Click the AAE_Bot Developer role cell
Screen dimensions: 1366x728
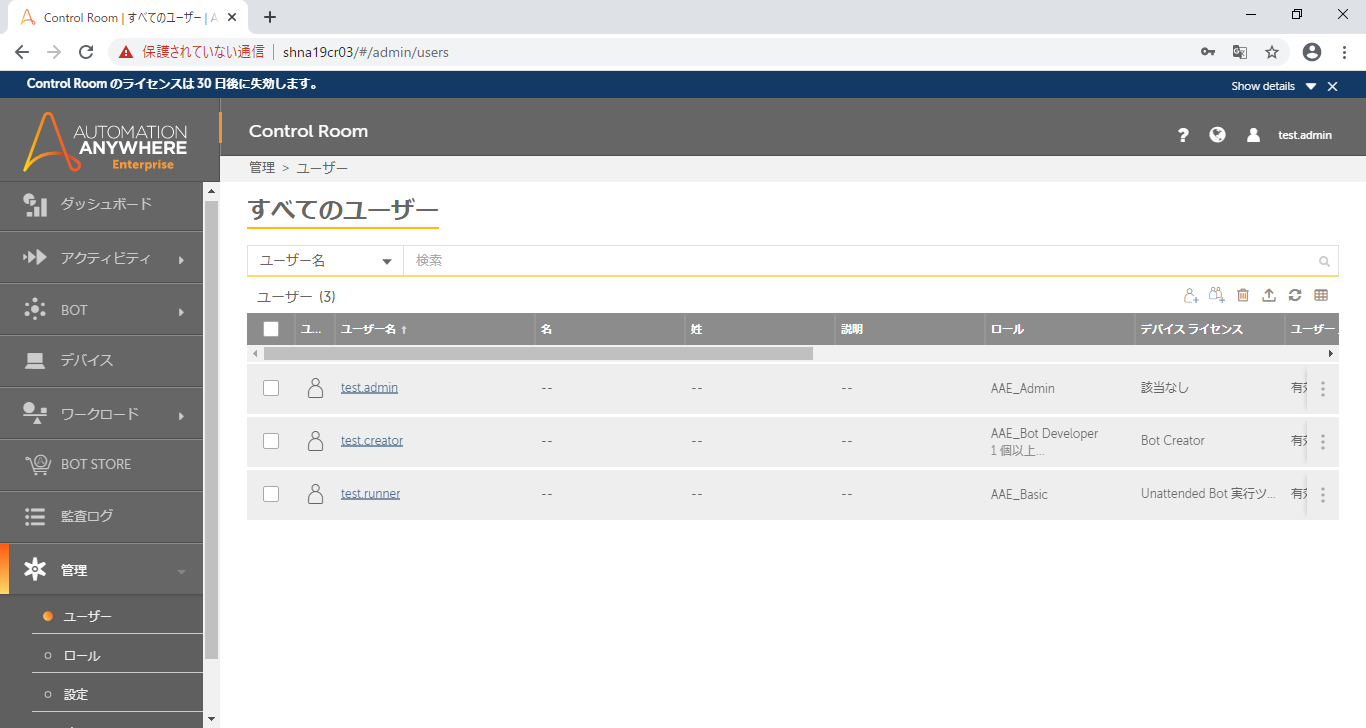pos(1044,434)
